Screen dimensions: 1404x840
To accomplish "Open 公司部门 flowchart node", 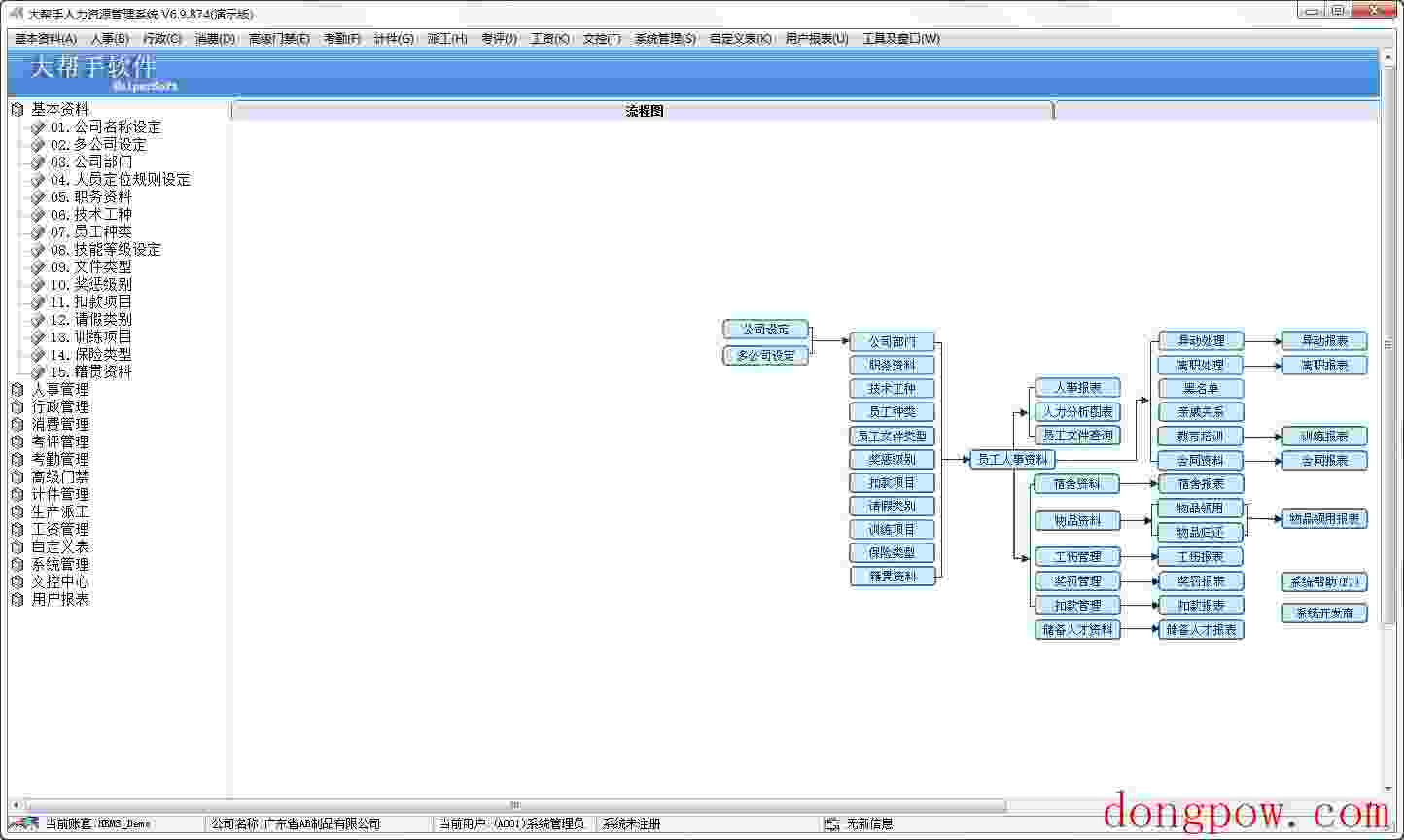I will coord(892,342).
